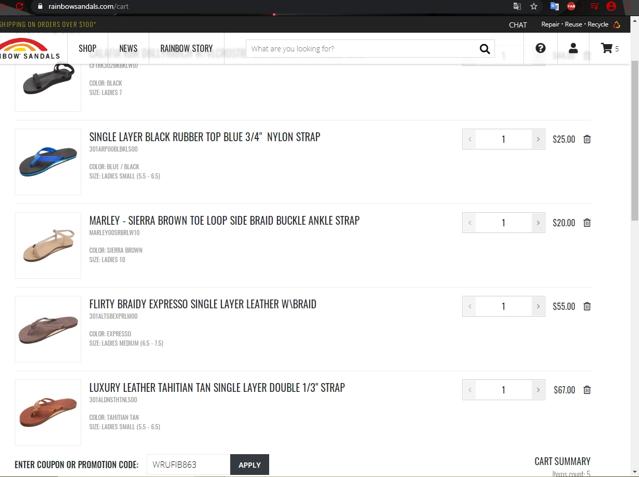
Task: Click the browser address bar URL
Action: (x=88, y=6)
